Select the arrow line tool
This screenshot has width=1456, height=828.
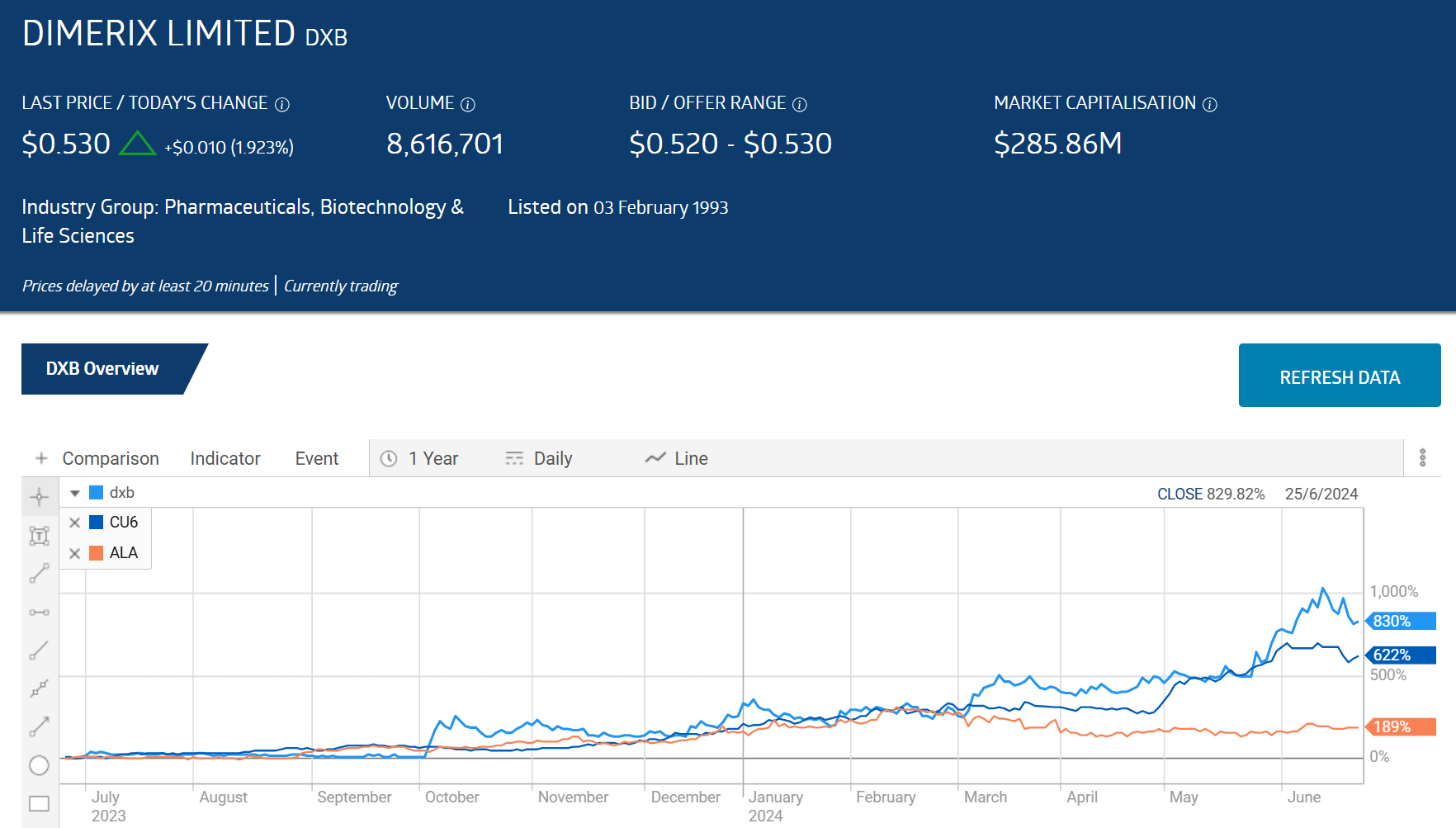click(x=39, y=726)
